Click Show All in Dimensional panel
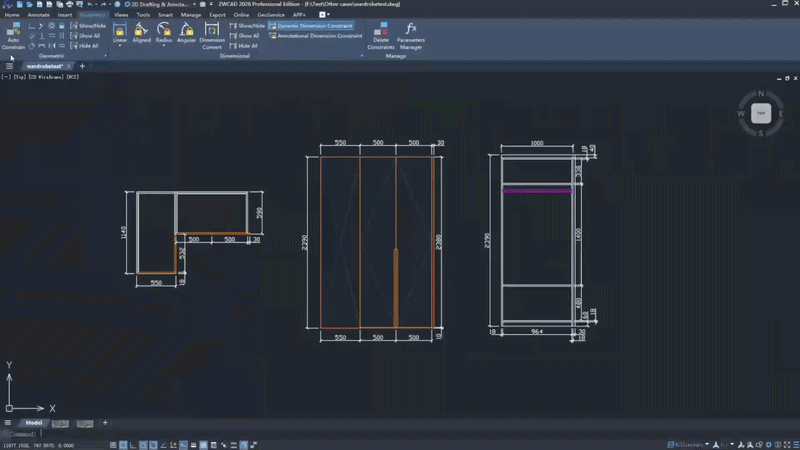 pos(244,36)
